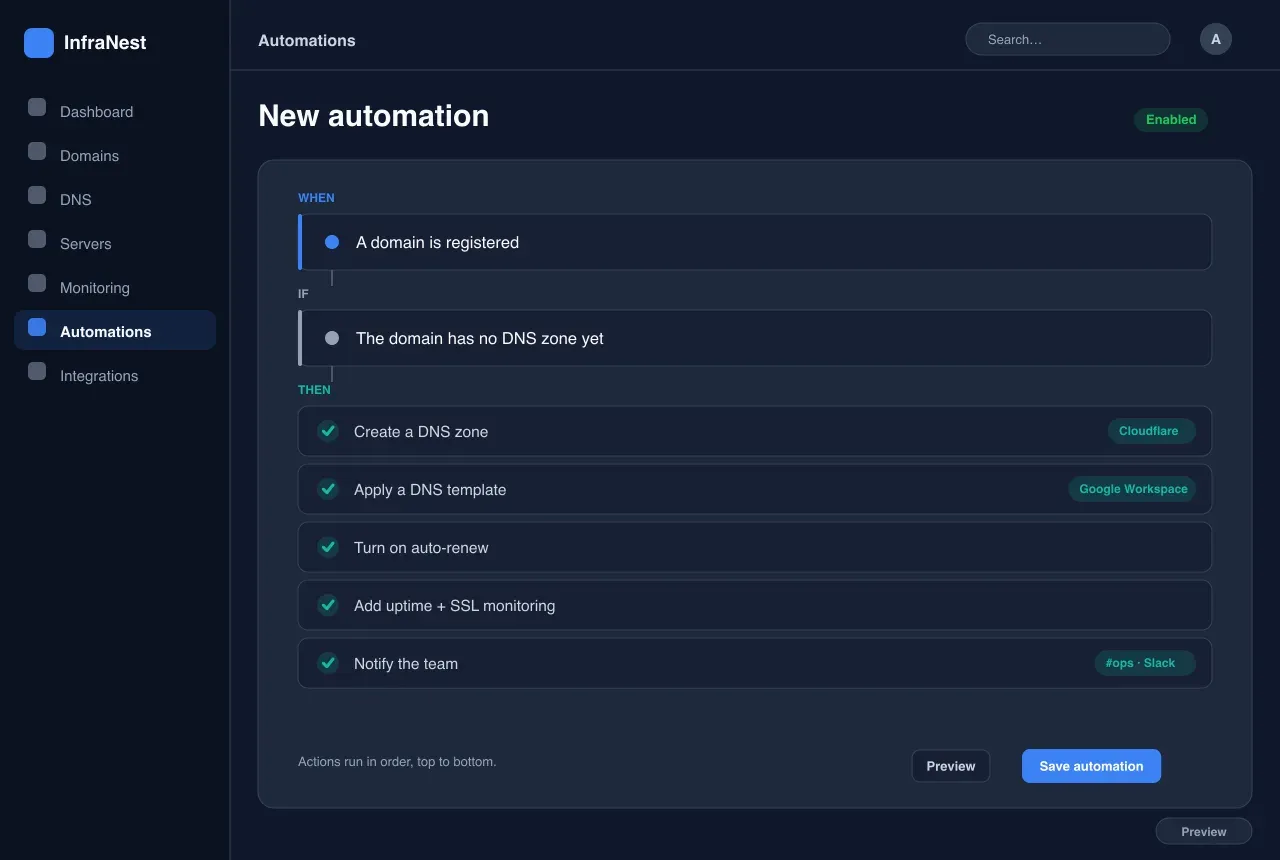Toggle 'Add uptime + SSL monitoring' checkmark
1280x860 pixels.
[x=328, y=605]
